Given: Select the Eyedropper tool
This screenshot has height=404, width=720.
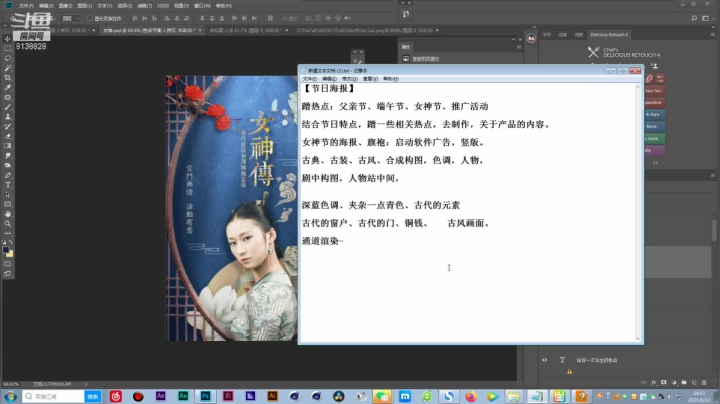Looking at the screenshot, I should [x=7, y=87].
